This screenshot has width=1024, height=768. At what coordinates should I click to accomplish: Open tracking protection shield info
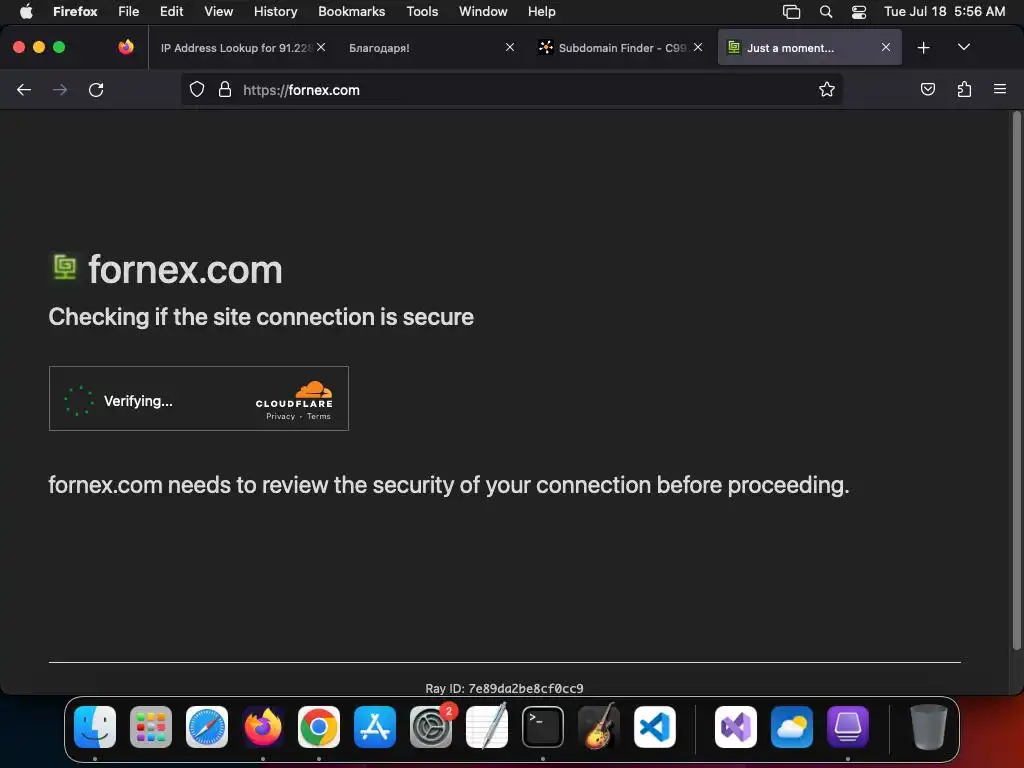[x=197, y=89]
